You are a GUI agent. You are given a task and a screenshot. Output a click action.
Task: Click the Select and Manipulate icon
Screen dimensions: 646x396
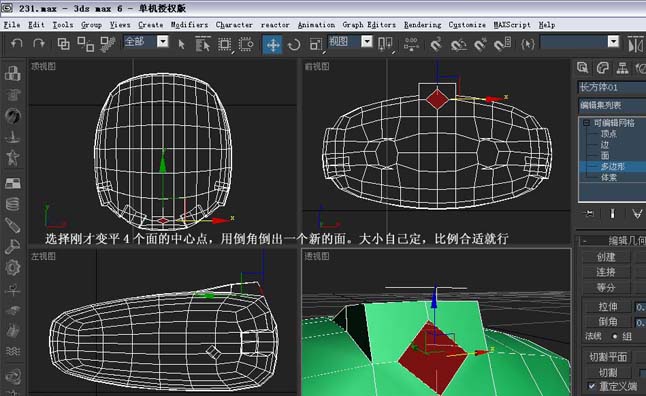click(412, 44)
